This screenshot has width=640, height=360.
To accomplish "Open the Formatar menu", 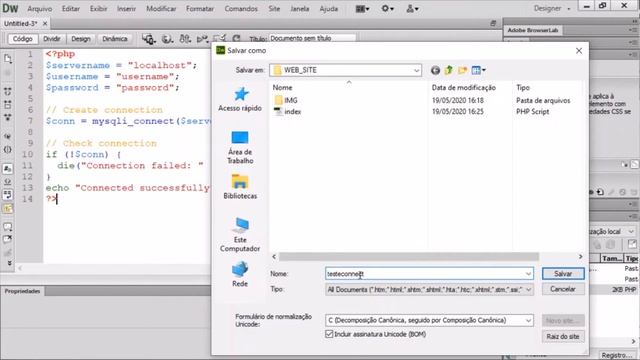I will coord(200,9).
